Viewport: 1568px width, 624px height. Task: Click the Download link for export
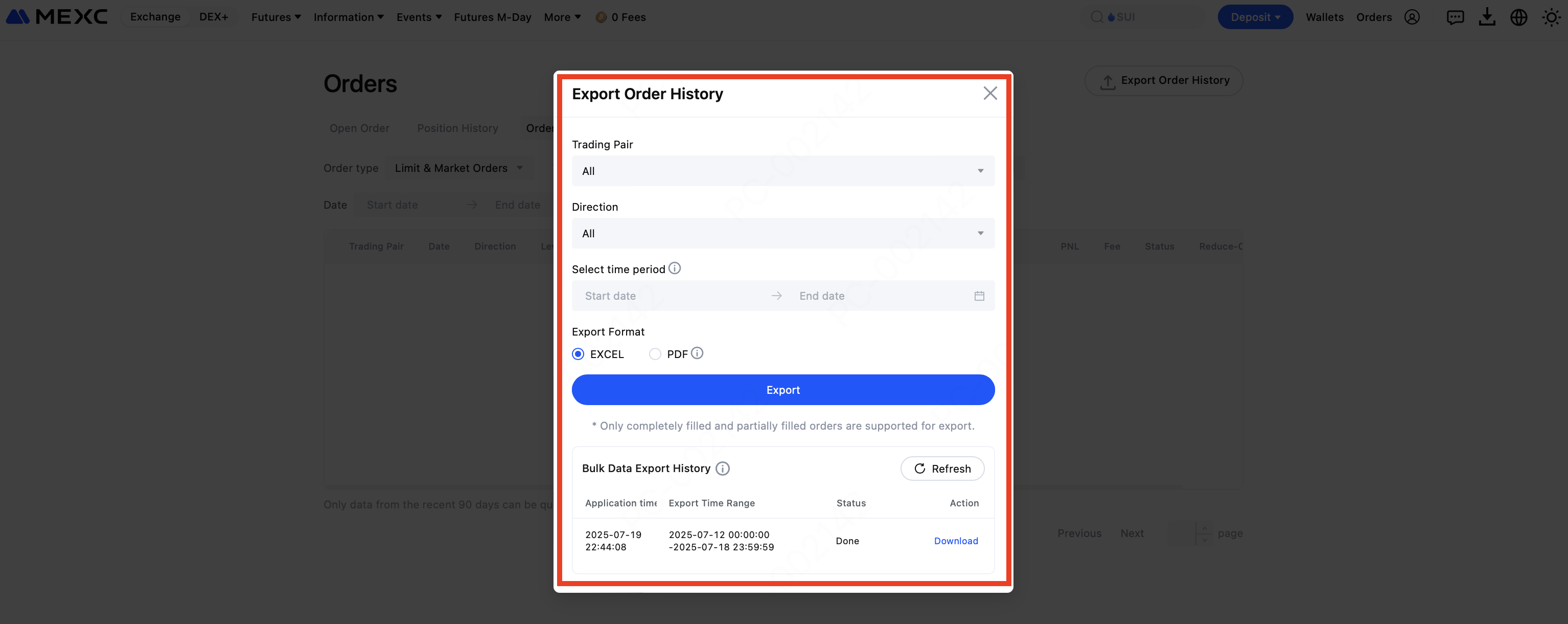pyautogui.click(x=956, y=541)
